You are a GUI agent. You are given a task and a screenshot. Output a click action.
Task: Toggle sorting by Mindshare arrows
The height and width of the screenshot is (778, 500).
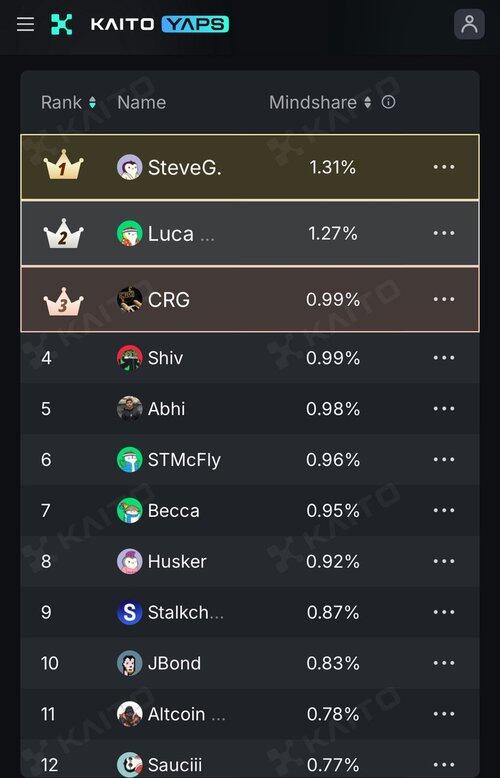368,103
